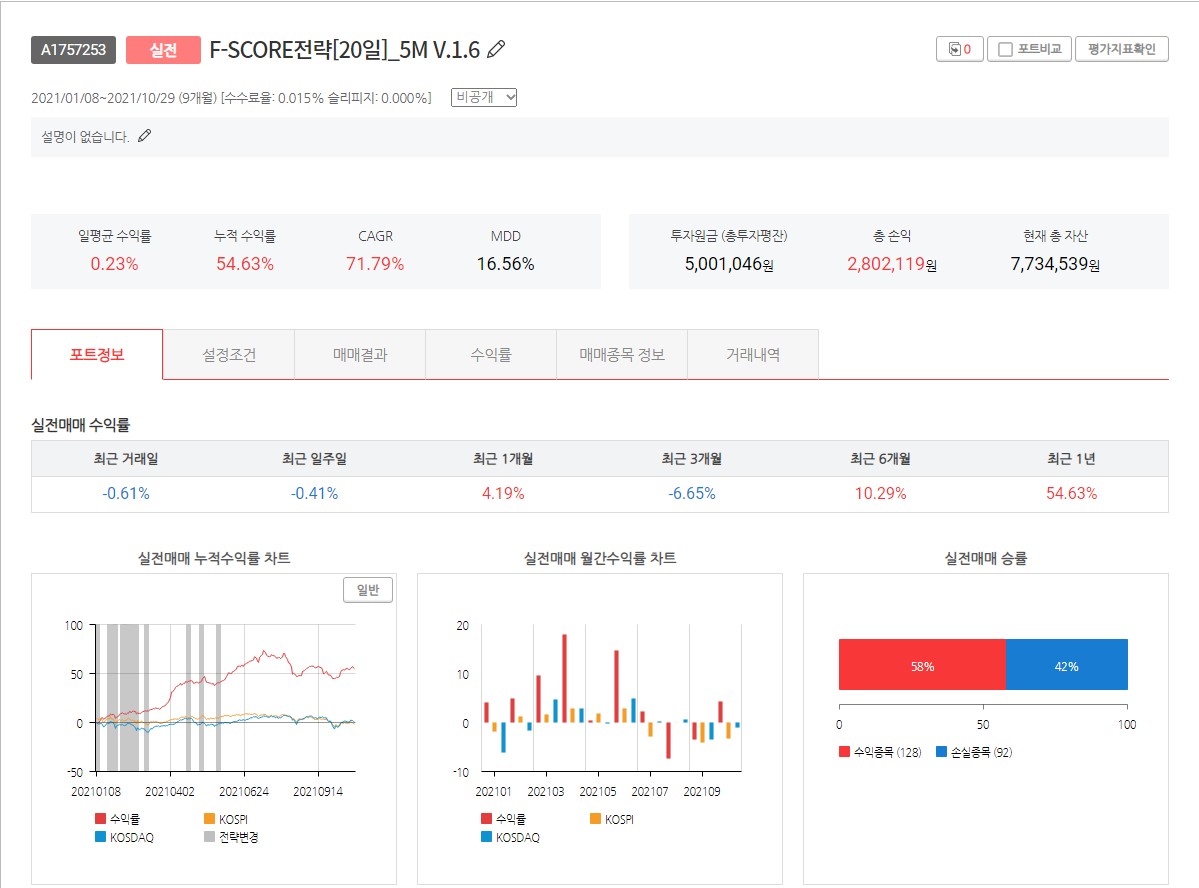Click 최근 6개월 return 10.29%
This screenshot has width=1199, height=888.
(881, 493)
